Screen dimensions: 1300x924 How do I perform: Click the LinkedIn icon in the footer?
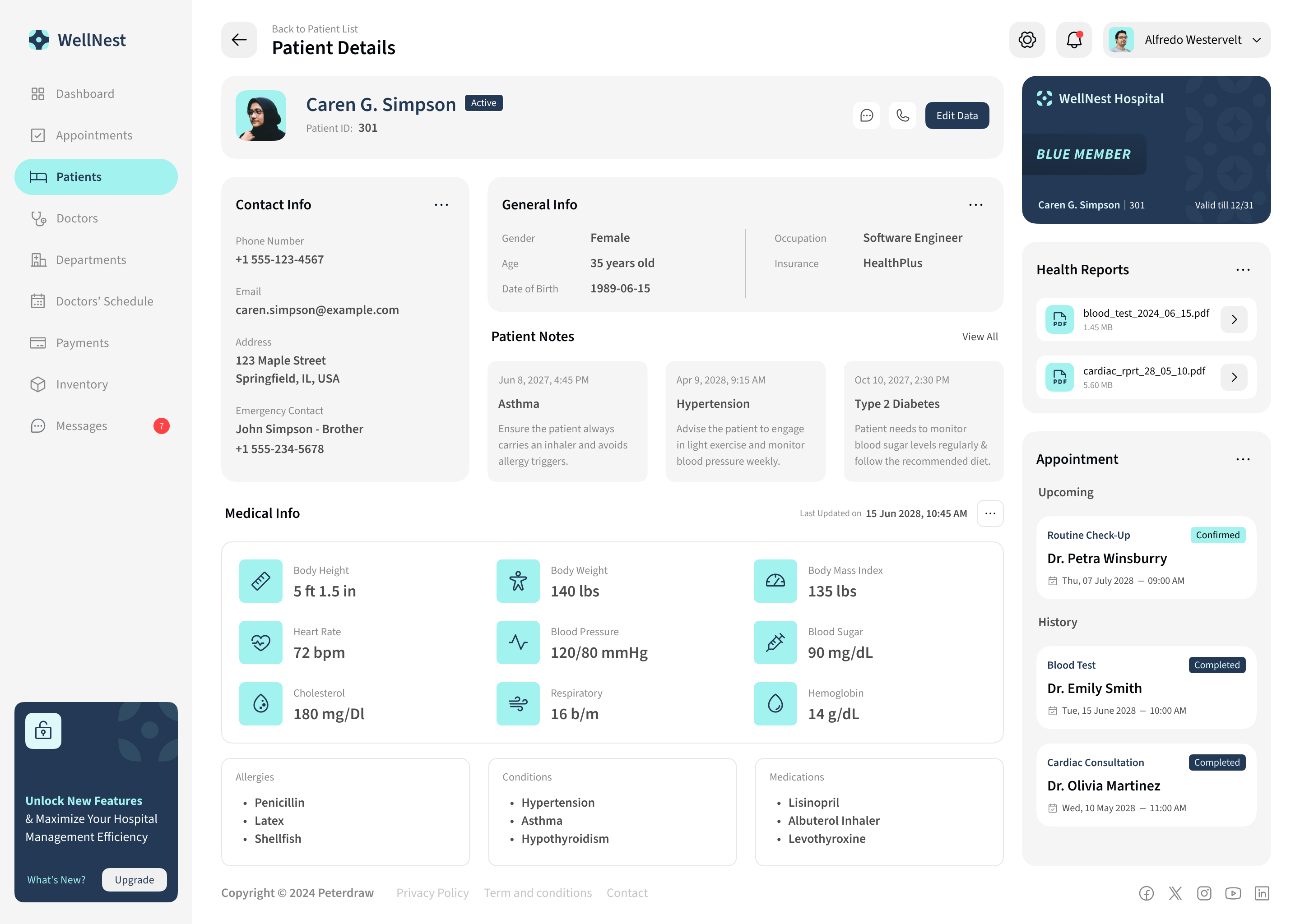(x=1263, y=893)
